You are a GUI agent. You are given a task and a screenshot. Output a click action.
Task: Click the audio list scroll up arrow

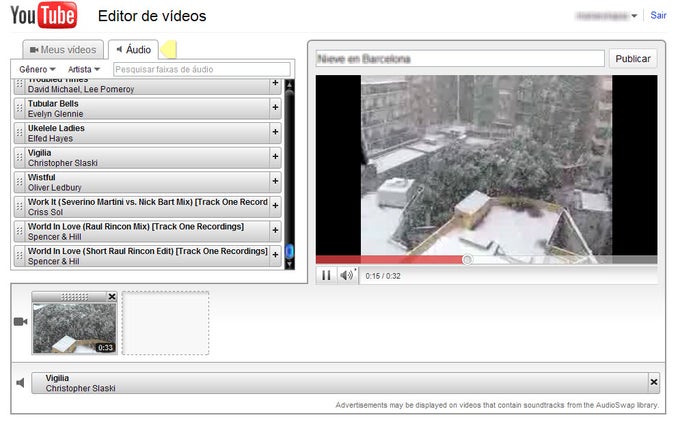pos(289,84)
